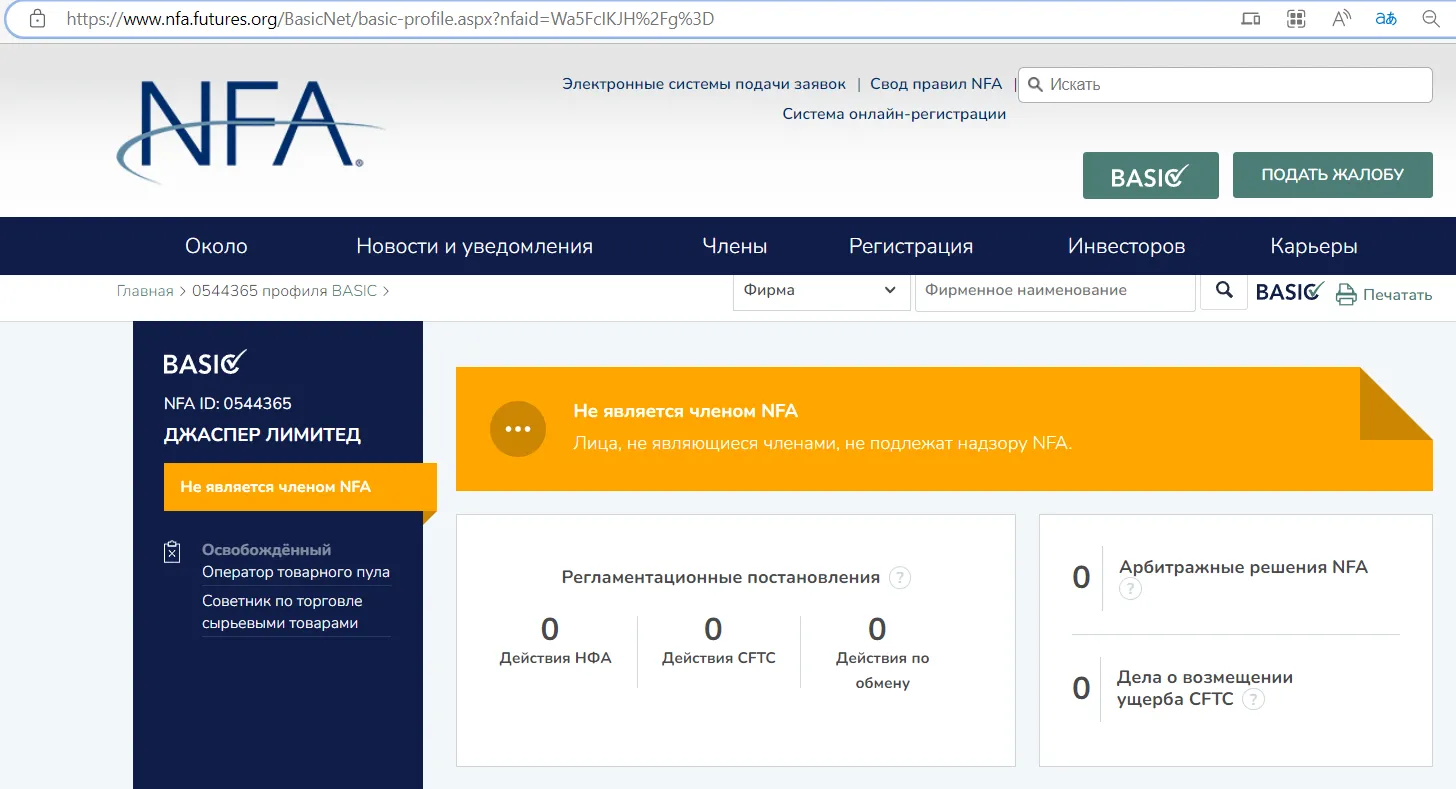Screen dimensions: 1456x789
Task: Click the browser zoom magnifier icon
Action: tap(1431, 19)
